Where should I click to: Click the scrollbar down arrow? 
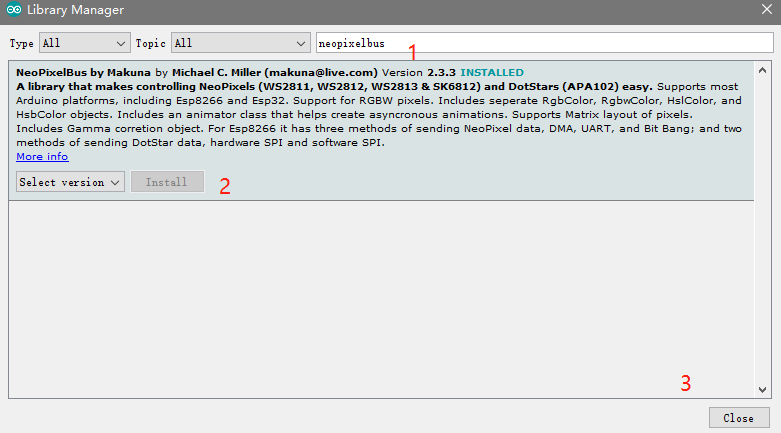tap(763, 390)
